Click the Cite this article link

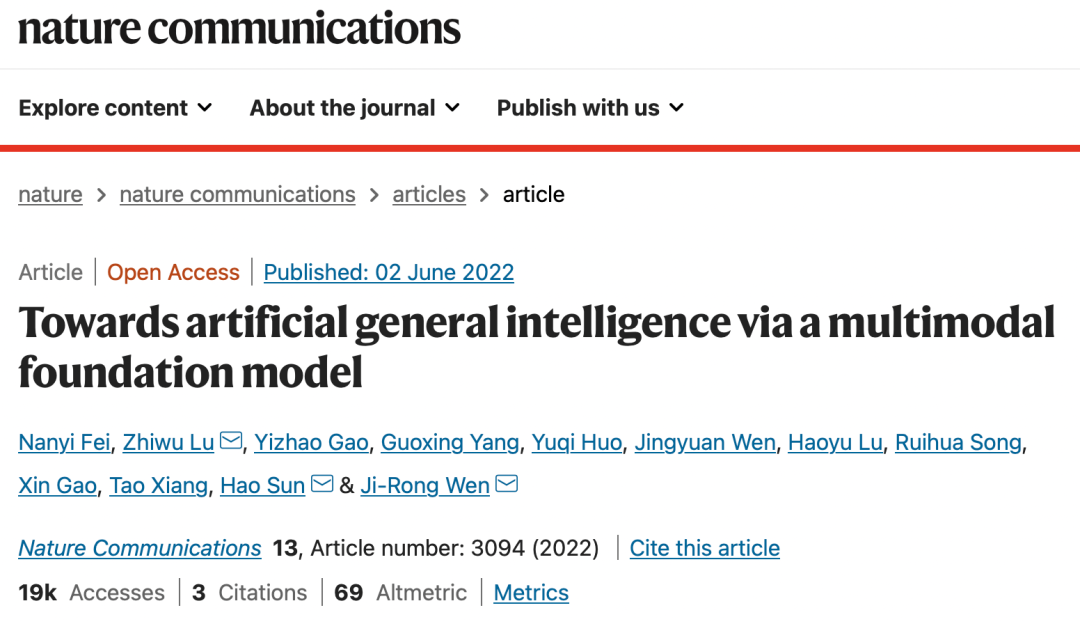705,548
